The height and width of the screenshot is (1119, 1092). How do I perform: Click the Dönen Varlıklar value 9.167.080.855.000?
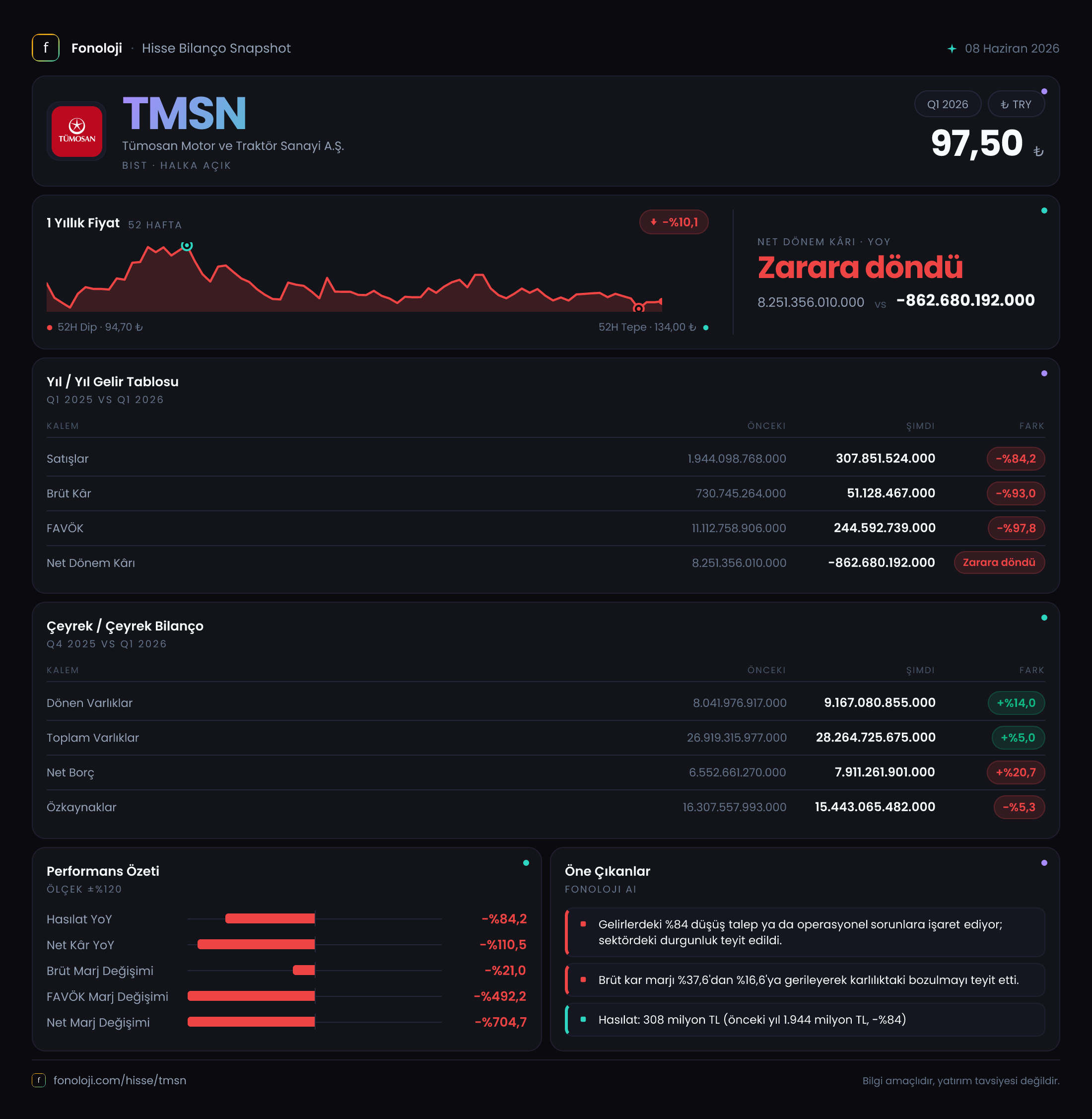coord(880,703)
